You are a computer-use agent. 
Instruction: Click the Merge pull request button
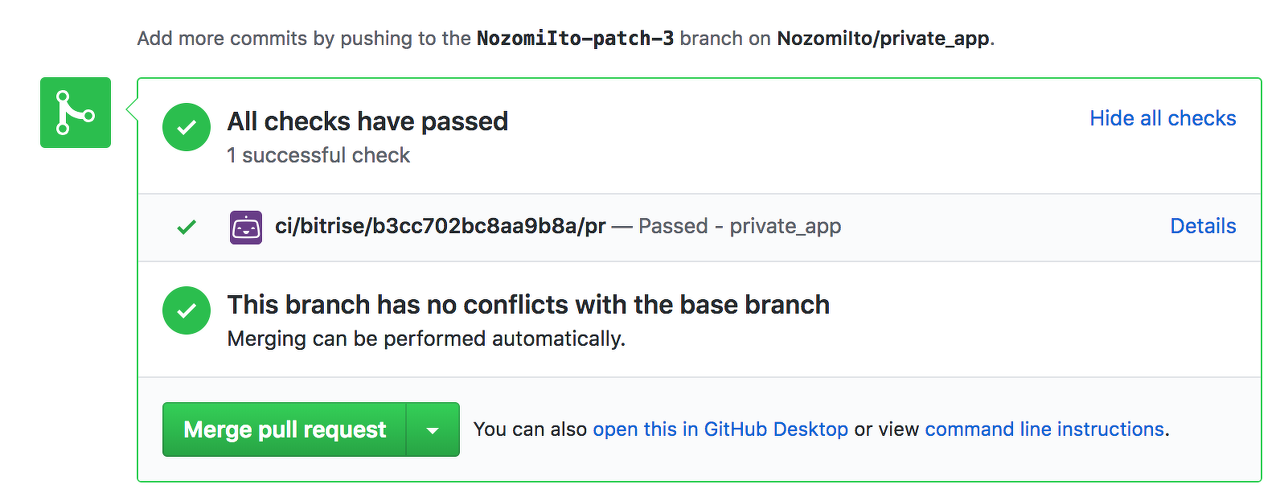(x=284, y=429)
